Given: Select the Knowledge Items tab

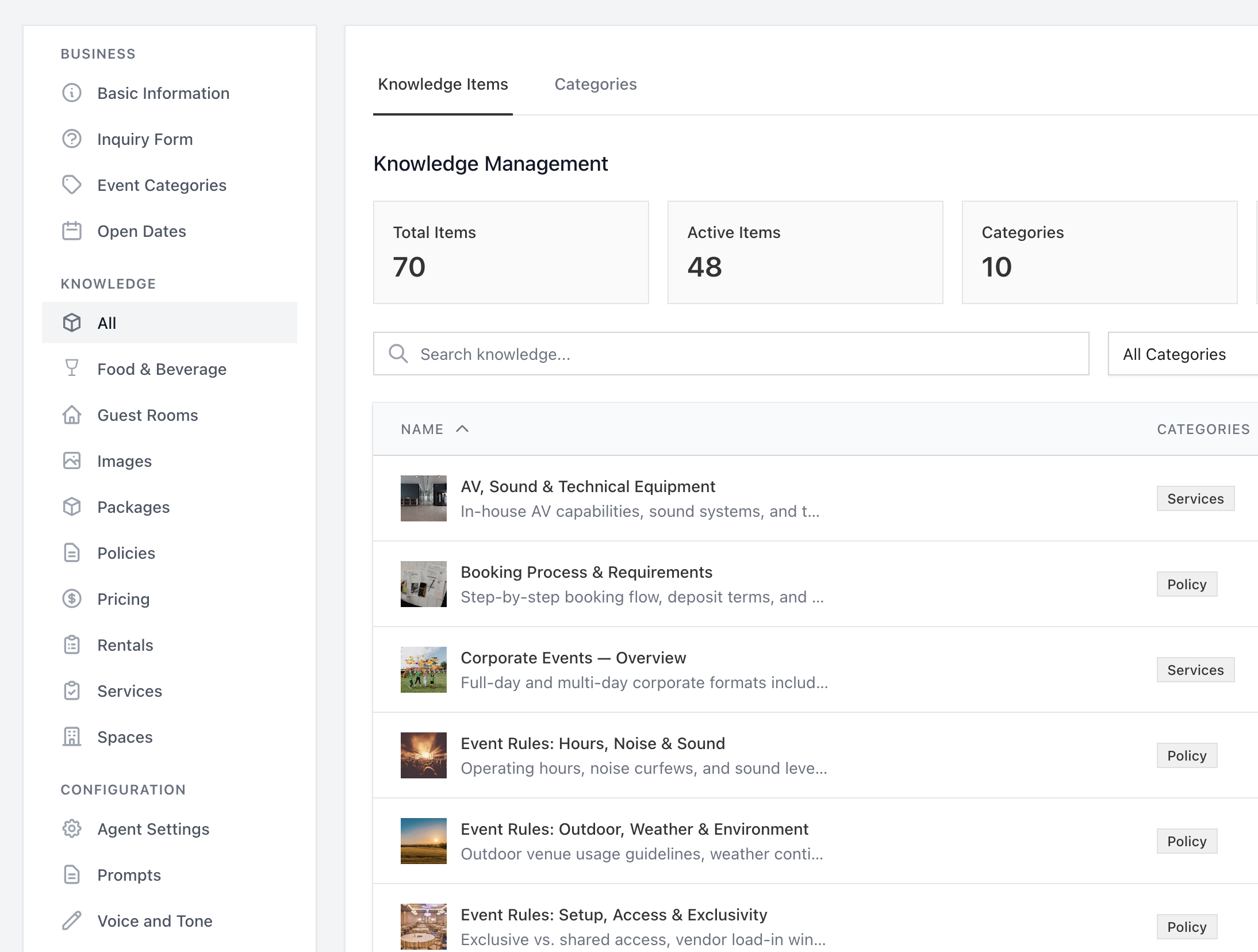Looking at the screenshot, I should pyautogui.click(x=442, y=84).
